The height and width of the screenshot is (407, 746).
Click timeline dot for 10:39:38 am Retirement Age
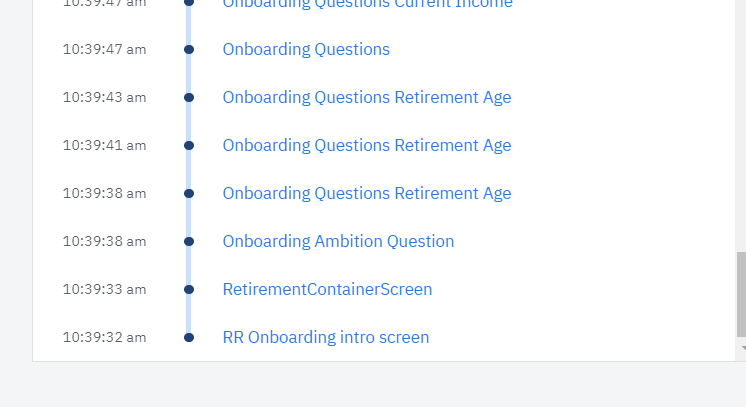[189, 193]
